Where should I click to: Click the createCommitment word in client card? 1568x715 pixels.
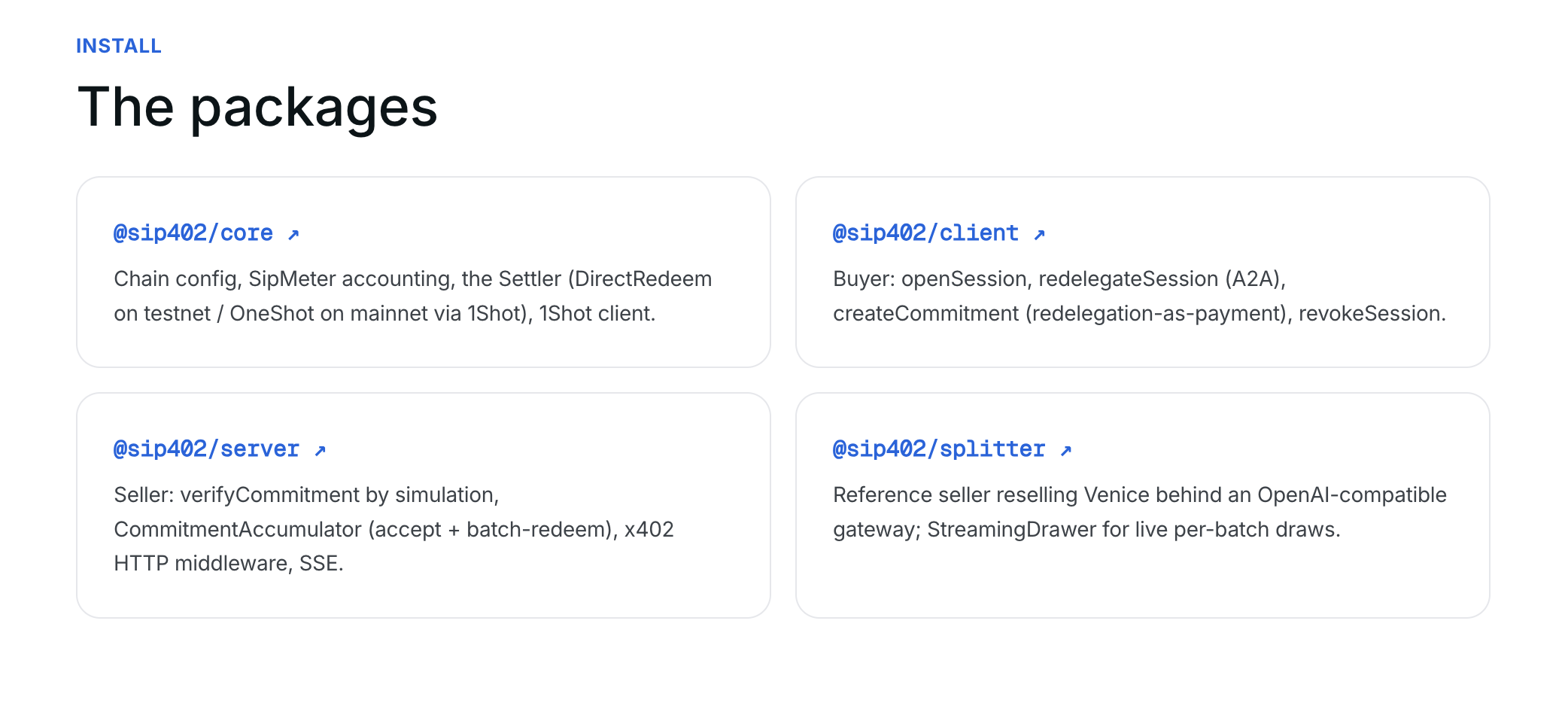click(925, 314)
